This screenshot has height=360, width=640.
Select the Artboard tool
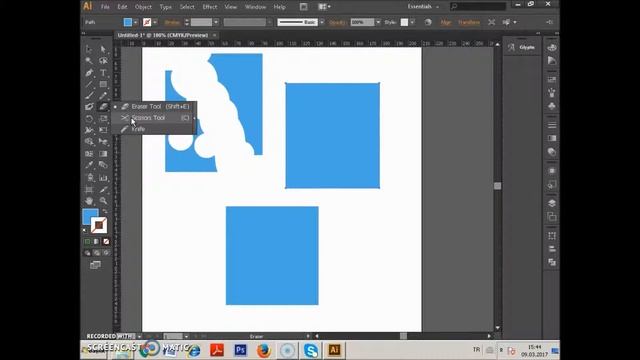click(89, 189)
